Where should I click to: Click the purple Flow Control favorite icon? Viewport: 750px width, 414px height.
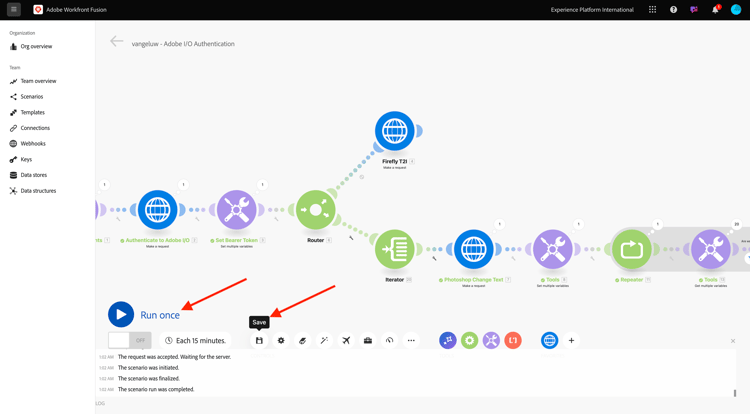[448, 340]
